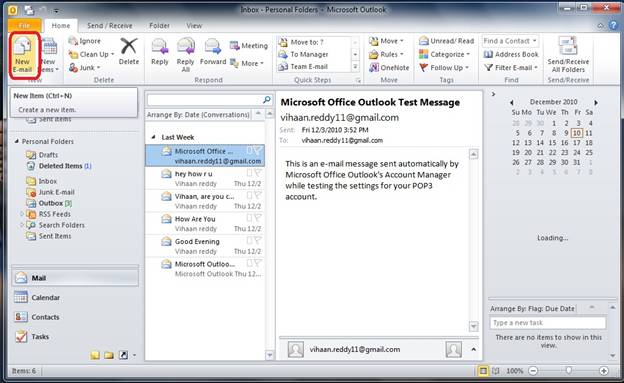Click the Find a Contact box
Viewport: 624px width, 383px height.
pos(510,41)
